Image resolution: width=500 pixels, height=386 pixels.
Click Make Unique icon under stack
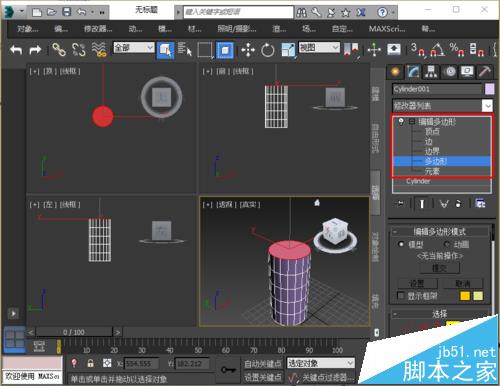point(444,203)
